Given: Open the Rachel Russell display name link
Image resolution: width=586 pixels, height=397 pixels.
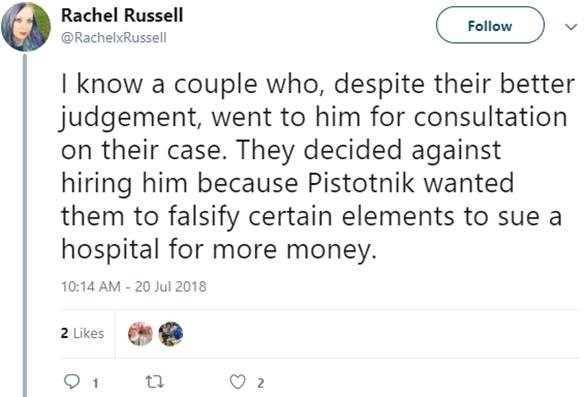Looking at the screenshot, I should (122, 15).
